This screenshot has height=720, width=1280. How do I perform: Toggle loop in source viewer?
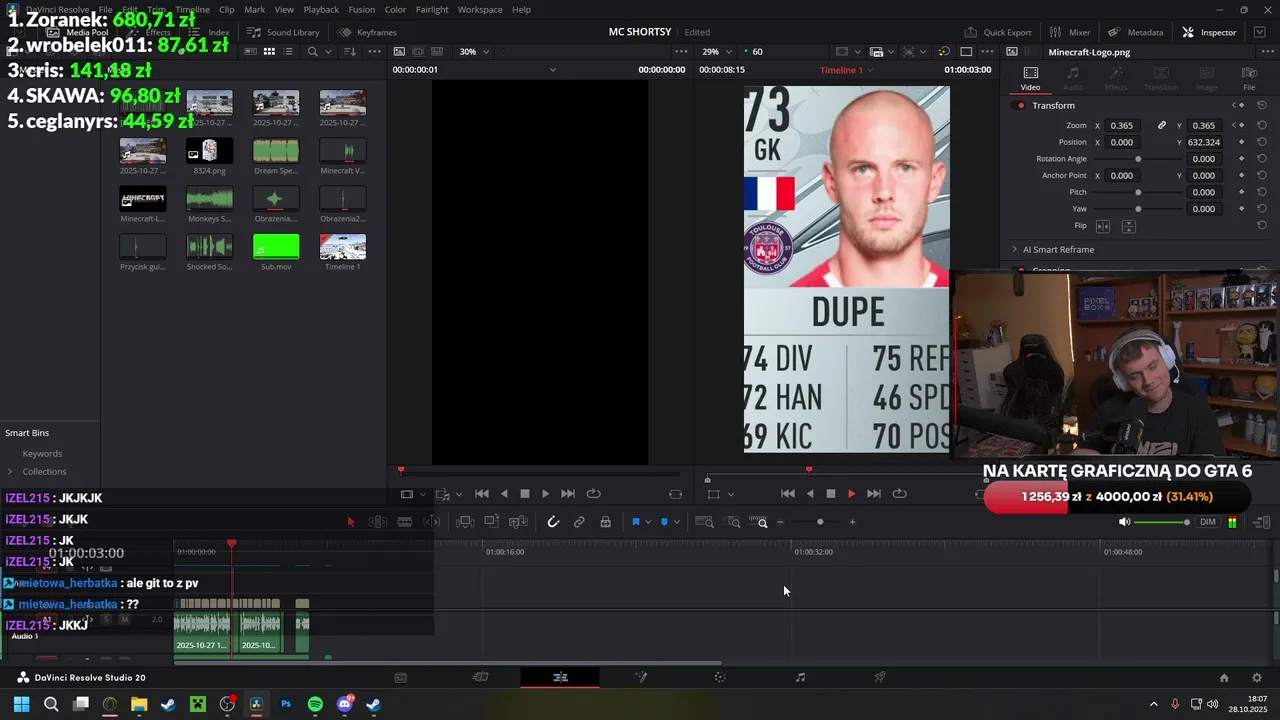click(594, 494)
